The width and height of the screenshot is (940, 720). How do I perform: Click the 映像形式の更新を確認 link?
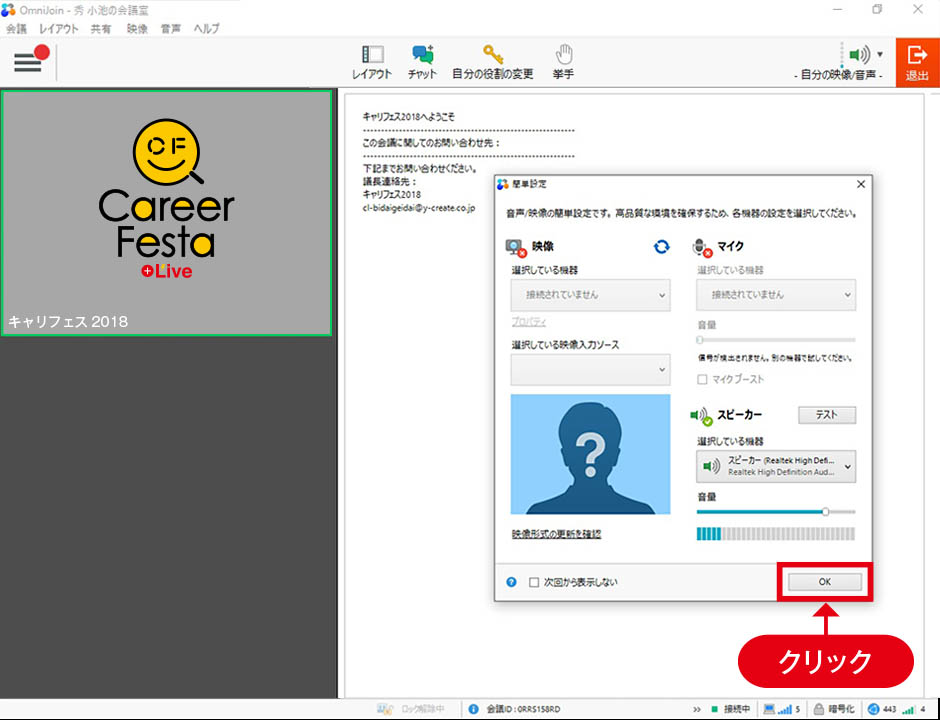point(556,534)
